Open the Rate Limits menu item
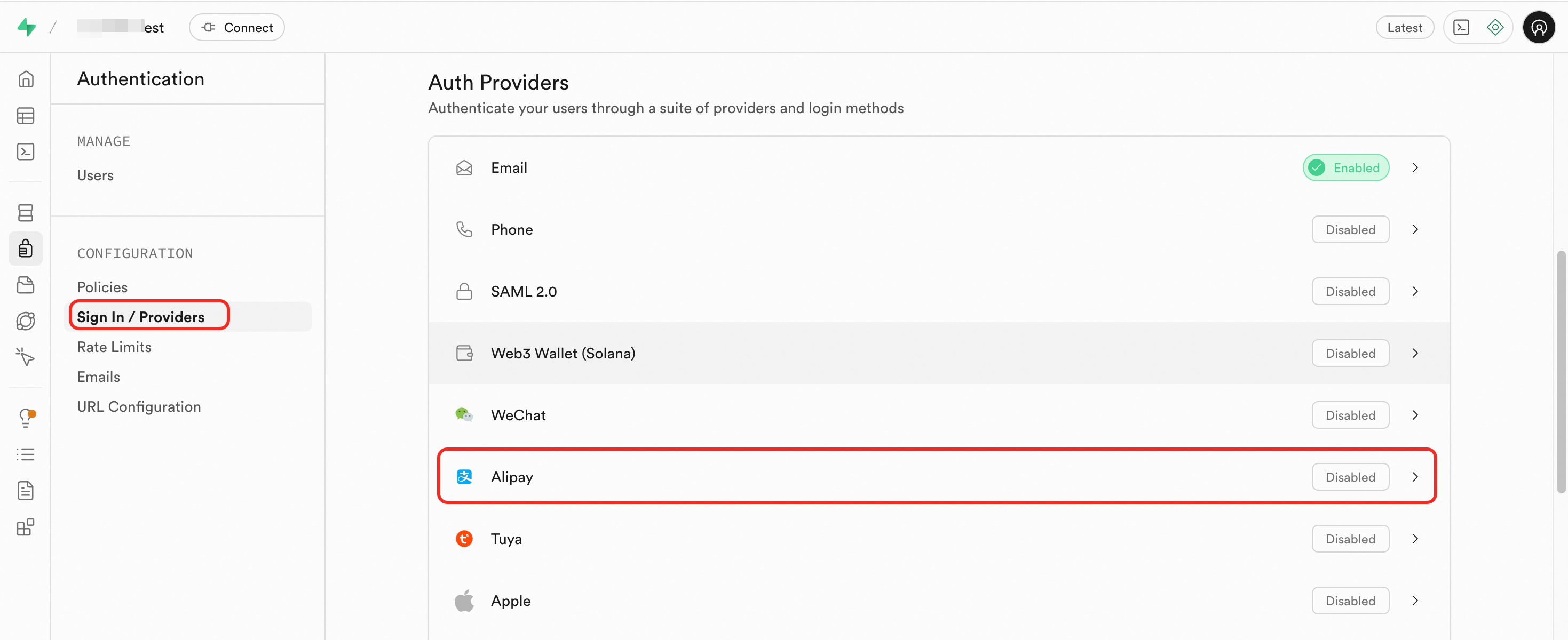The image size is (1568, 640). 114,347
